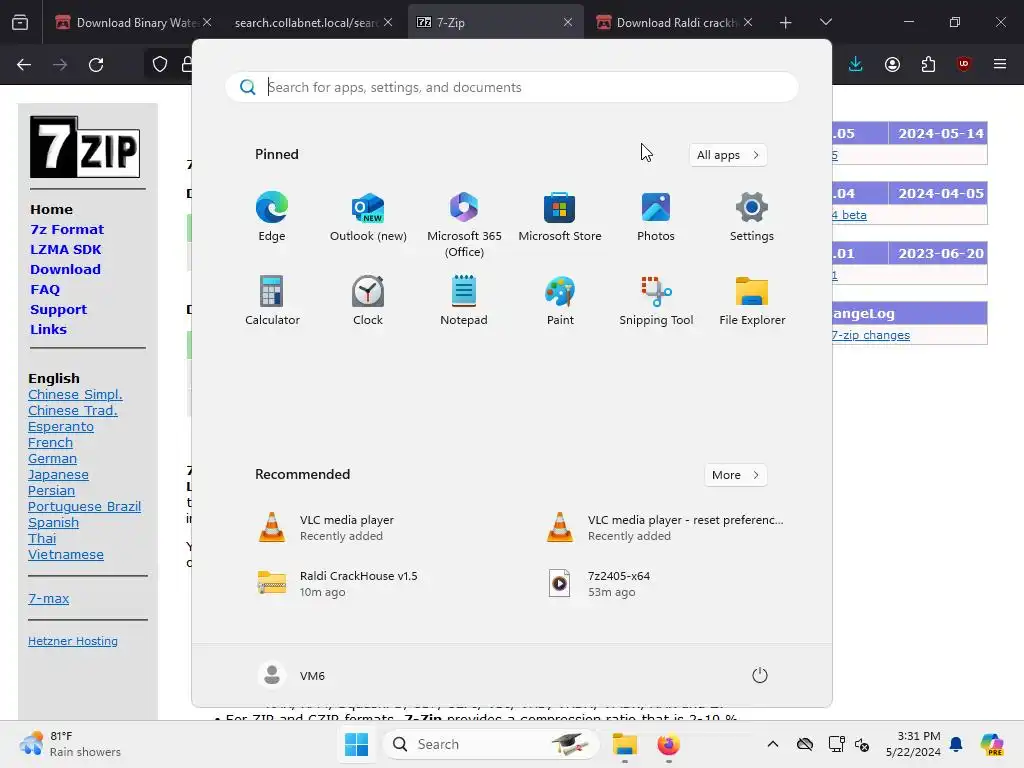This screenshot has height=768, width=1024.
Task: Launch the Photos app
Action: [656, 217]
